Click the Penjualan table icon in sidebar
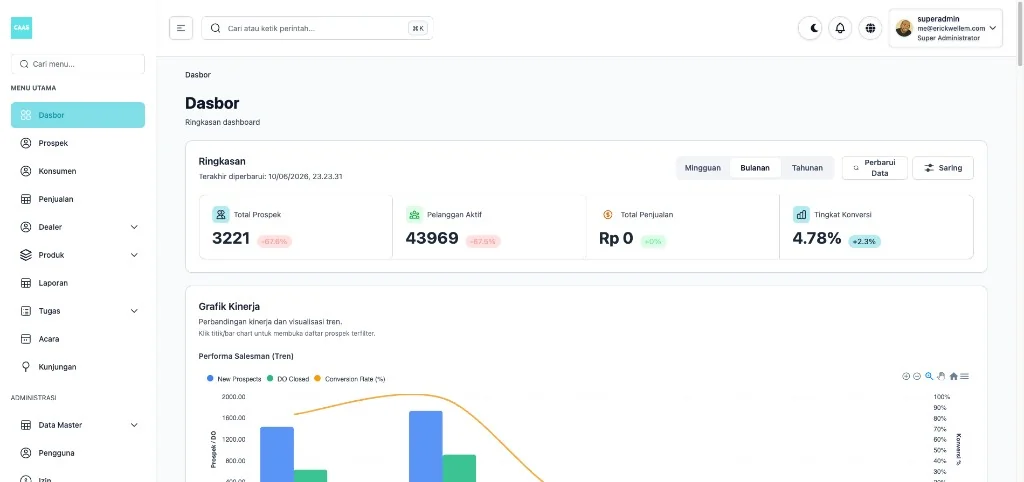 pyautogui.click(x=26, y=199)
